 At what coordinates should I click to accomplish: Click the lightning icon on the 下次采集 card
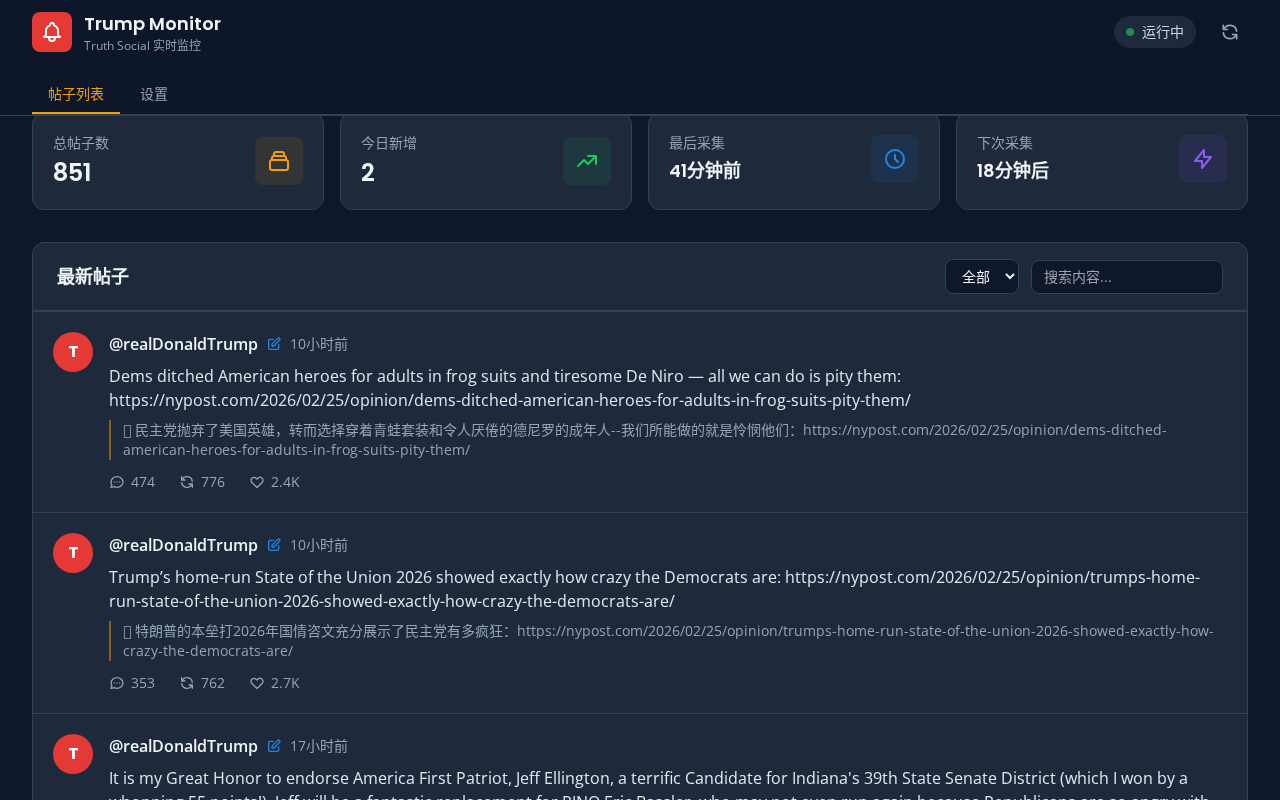pos(1203,159)
